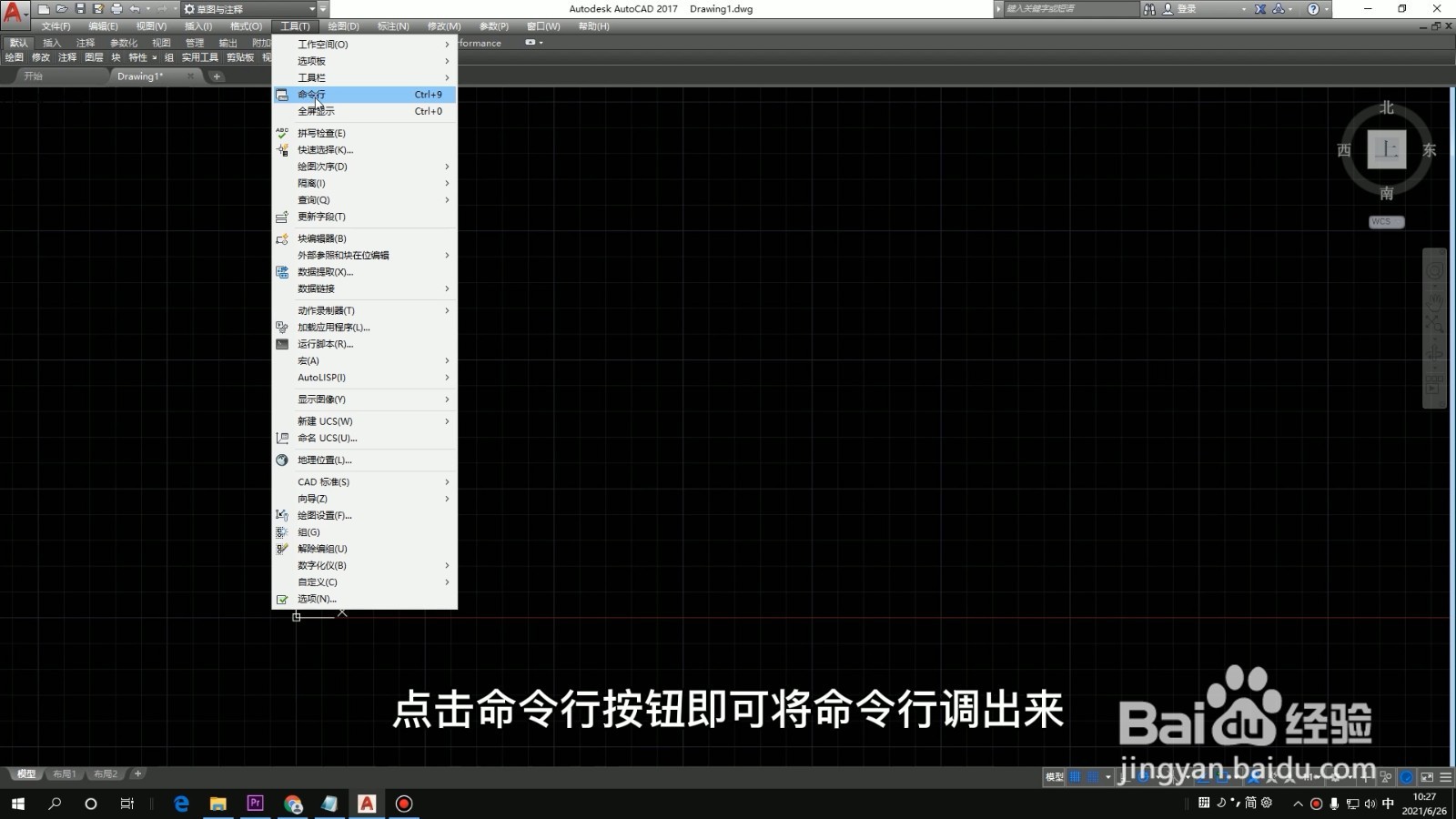Select 命令行 Ctrl+9 in the Tools menu

[x=365, y=95]
